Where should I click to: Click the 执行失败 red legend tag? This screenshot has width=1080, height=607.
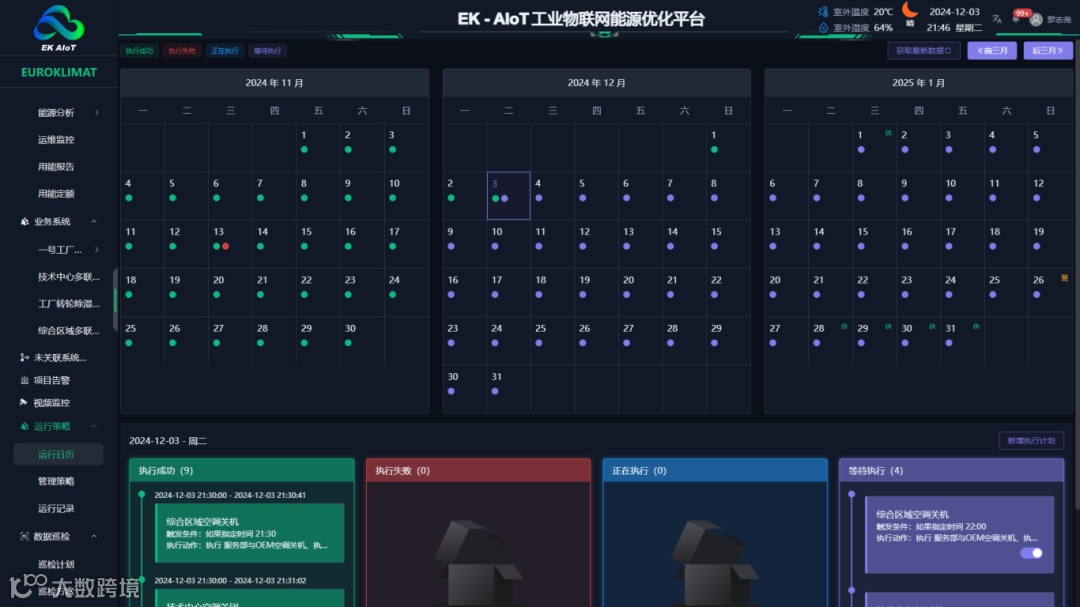(x=182, y=51)
